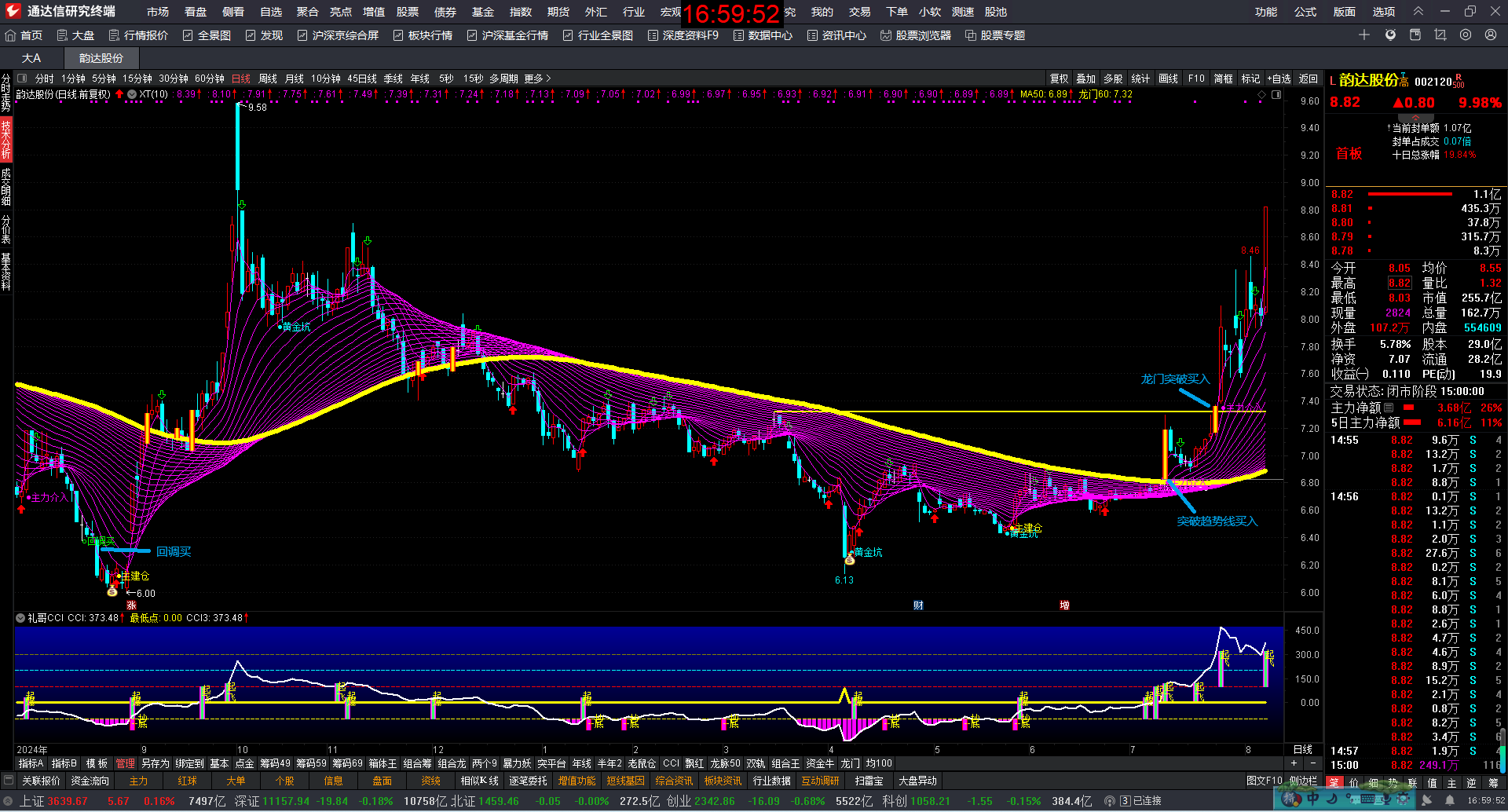Click the 技术分析 sidebar tab
Image resolution: width=1508 pixels, height=812 pixels.
click(6, 139)
